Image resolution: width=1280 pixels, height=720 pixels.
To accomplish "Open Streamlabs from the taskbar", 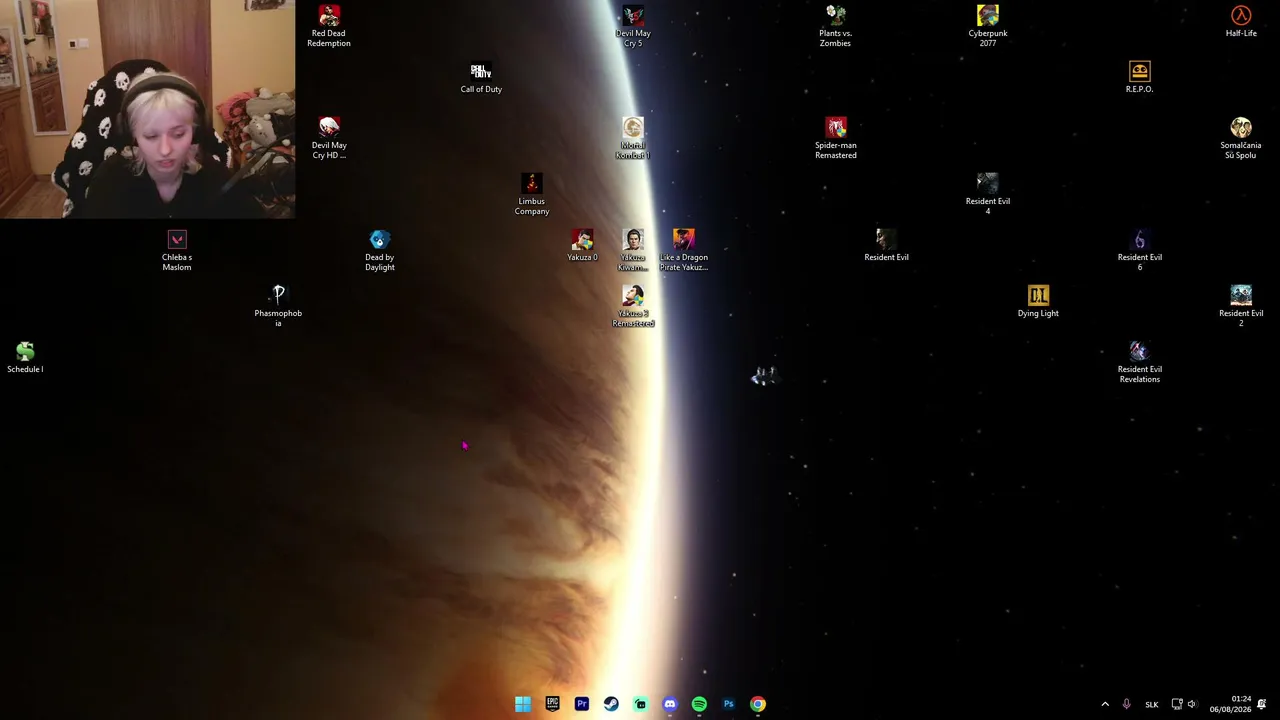I will (640, 704).
